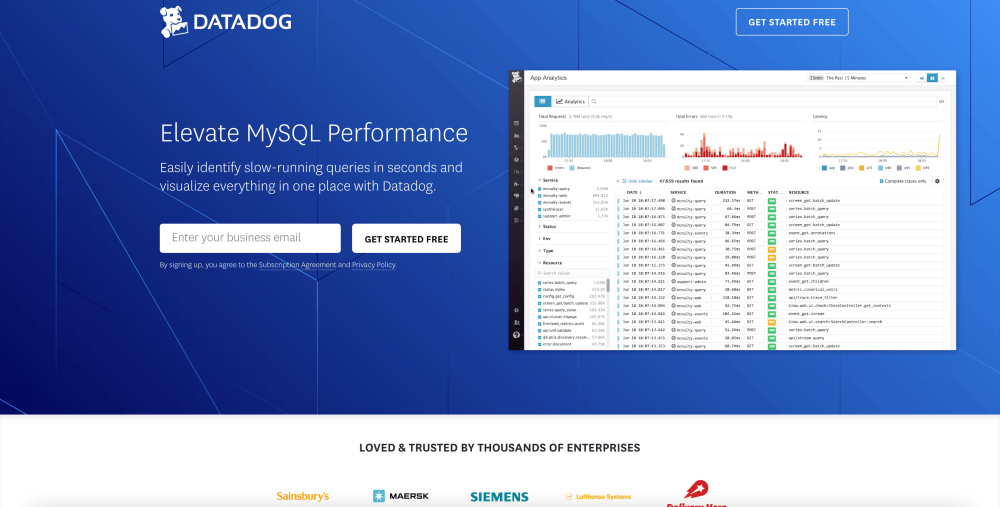Click the first app sidebar icon below the logo
The height and width of the screenshot is (507, 1000).
pos(516,123)
